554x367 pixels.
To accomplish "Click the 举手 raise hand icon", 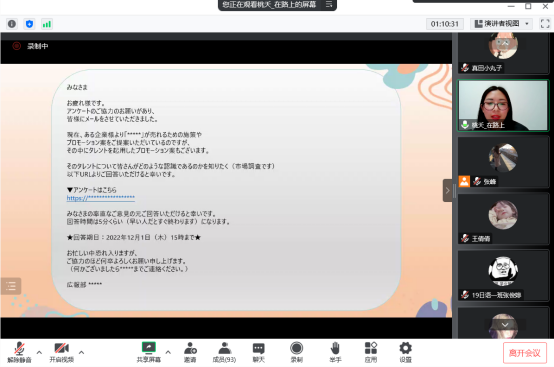I will [x=335, y=352].
